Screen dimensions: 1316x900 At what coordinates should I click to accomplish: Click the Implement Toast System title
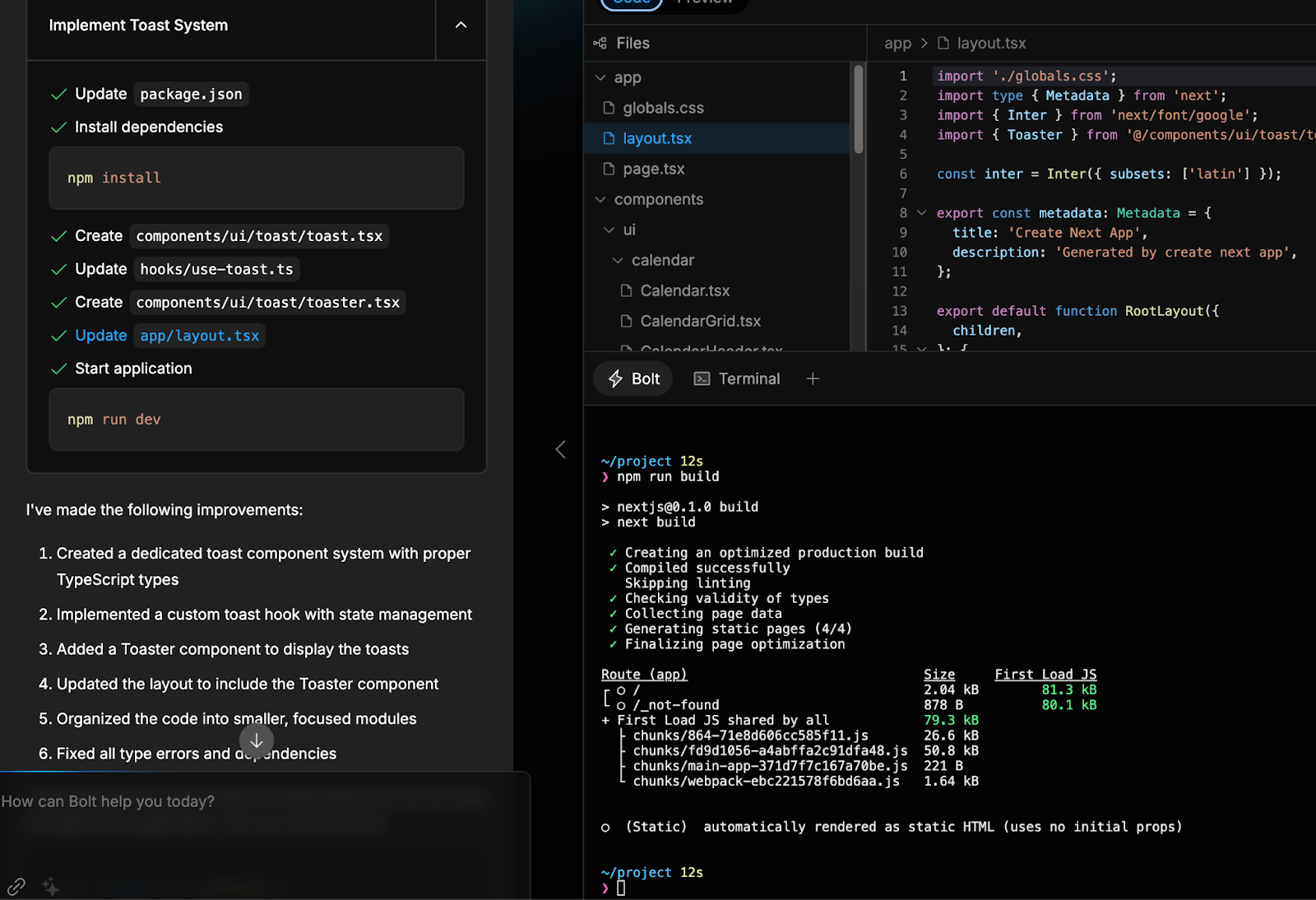tap(138, 26)
